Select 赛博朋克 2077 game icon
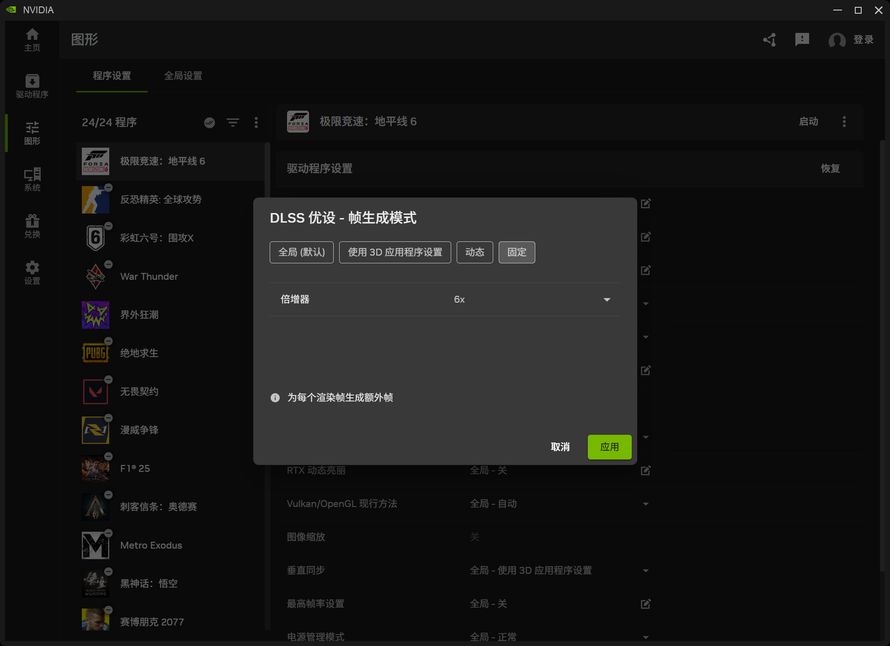 click(x=95, y=620)
